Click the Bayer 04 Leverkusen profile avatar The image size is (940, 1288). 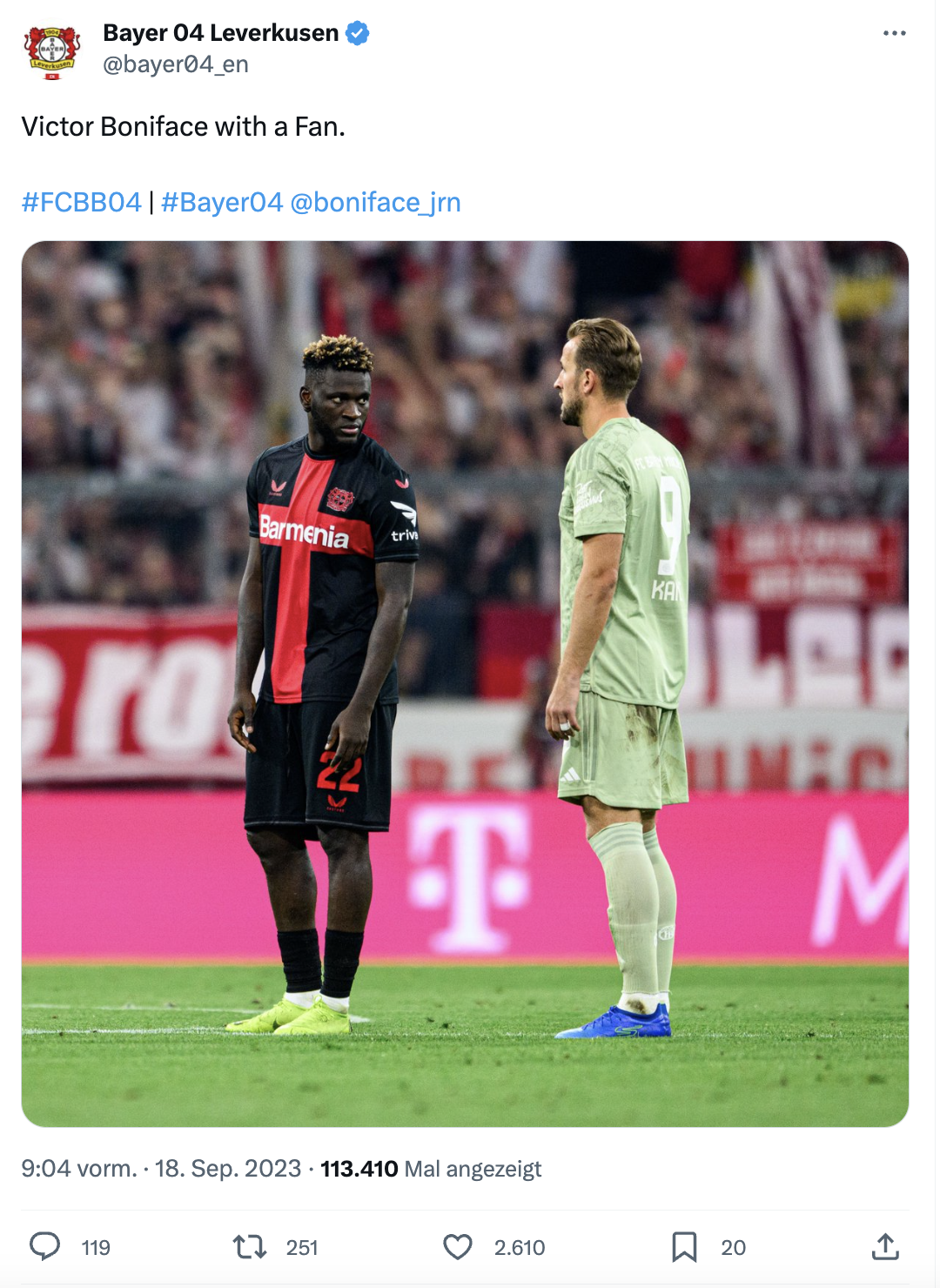[x=51, y=51]
